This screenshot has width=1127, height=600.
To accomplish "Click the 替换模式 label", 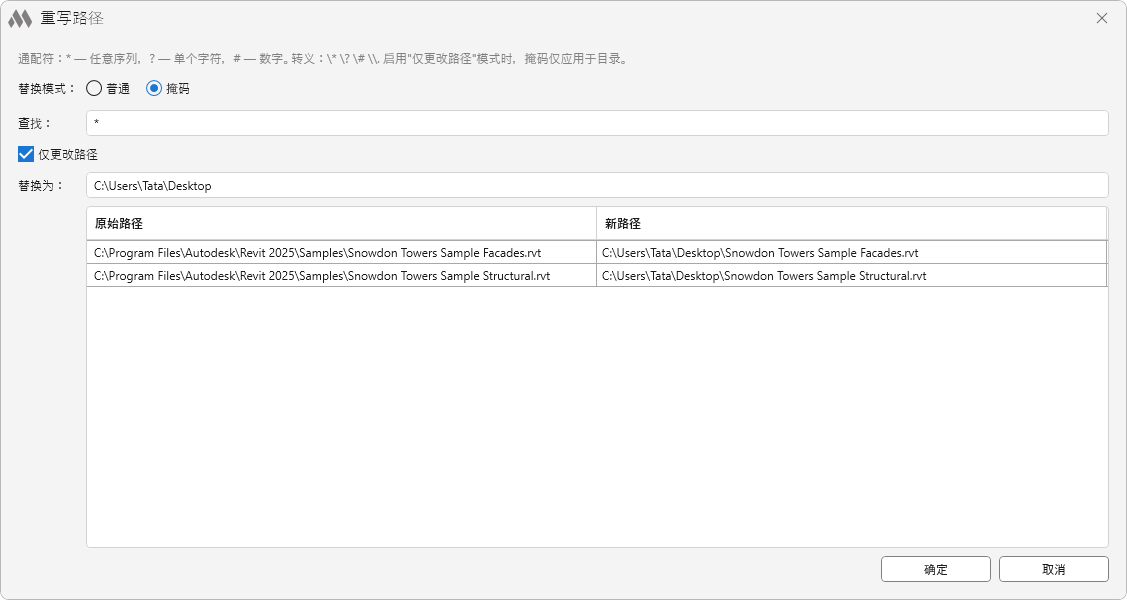I will (46, 88).
